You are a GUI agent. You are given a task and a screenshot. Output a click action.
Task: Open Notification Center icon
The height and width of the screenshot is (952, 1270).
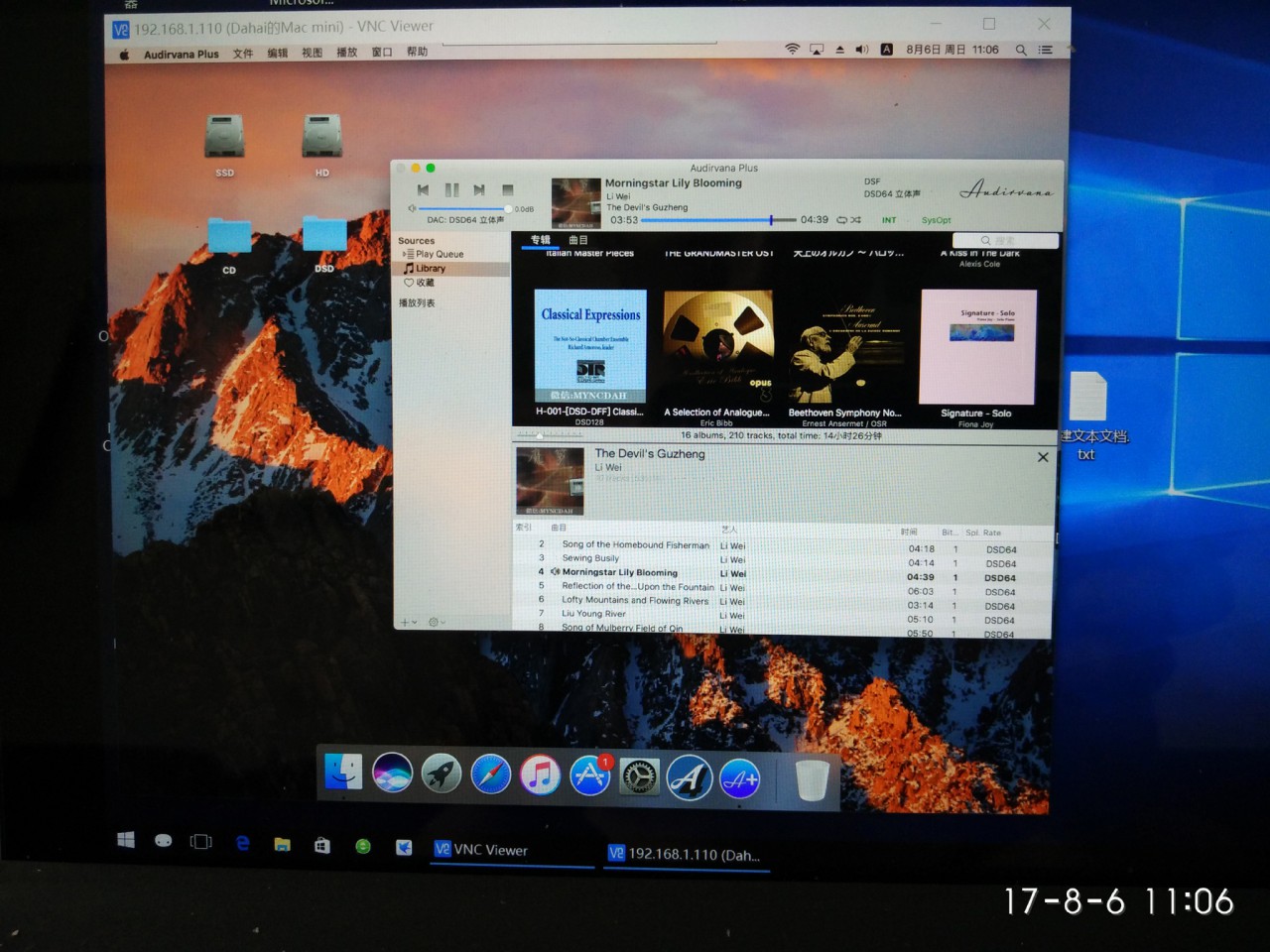[x=1045, y=50]
